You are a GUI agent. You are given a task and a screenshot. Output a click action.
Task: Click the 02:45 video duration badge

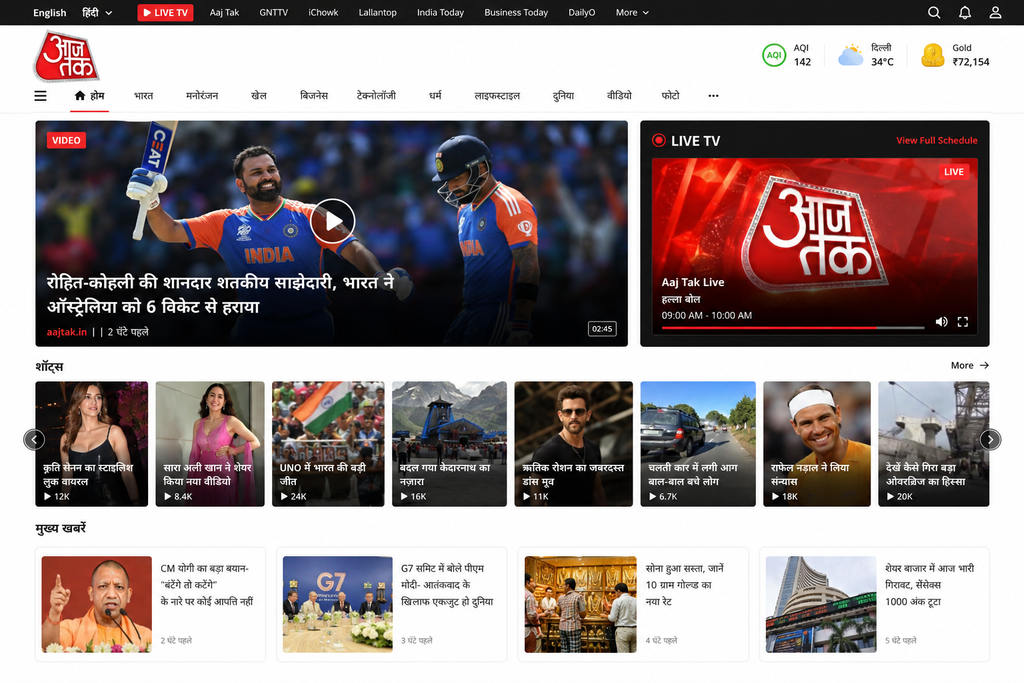tap(602, 329)
